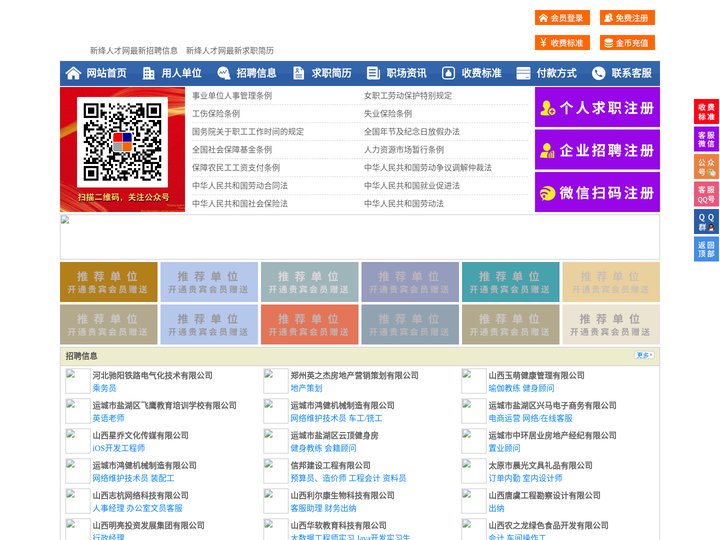
Task: Click the card icon beside 付款方式
Action: point(523,73)
